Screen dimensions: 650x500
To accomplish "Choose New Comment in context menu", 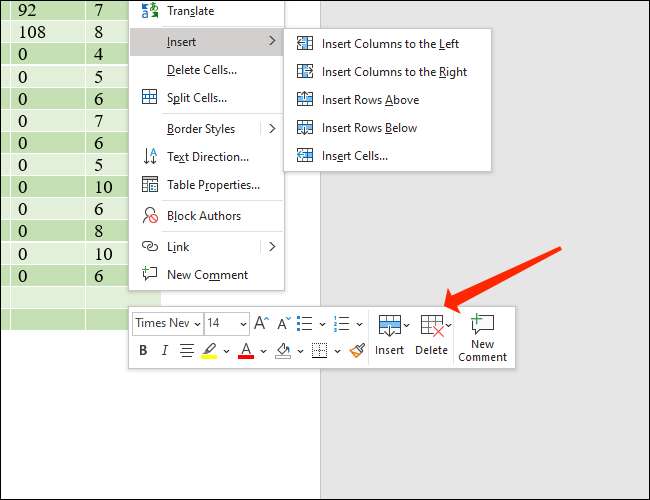I will coord(207,275).
